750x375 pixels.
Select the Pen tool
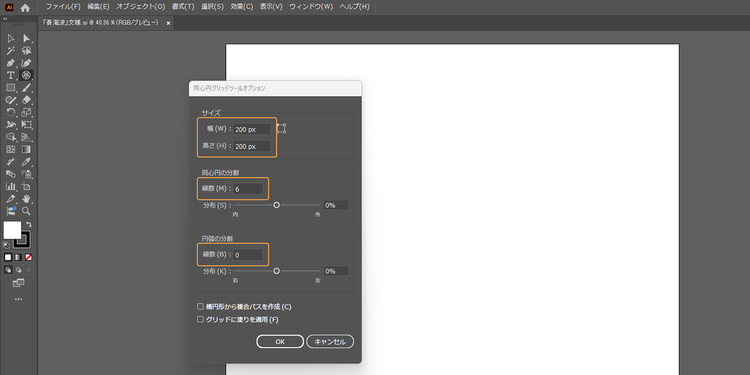[x=11, y=63]
